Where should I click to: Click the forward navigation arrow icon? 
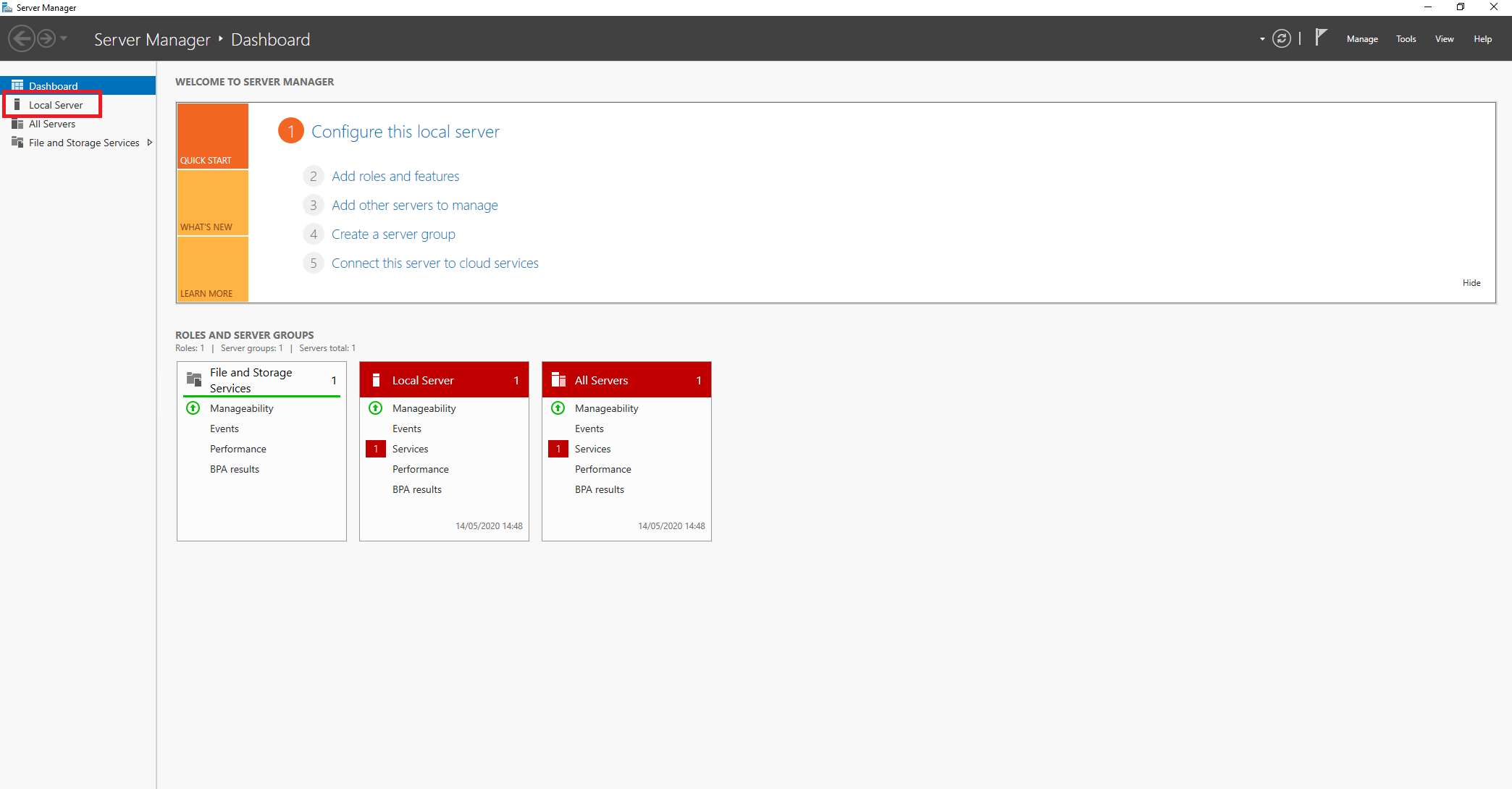[x=46, y=38]
